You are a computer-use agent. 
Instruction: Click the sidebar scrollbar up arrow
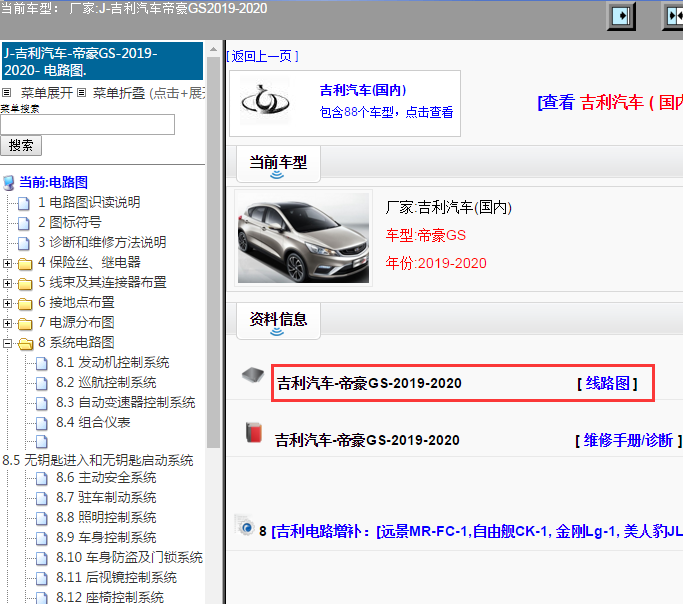[213, 50]
